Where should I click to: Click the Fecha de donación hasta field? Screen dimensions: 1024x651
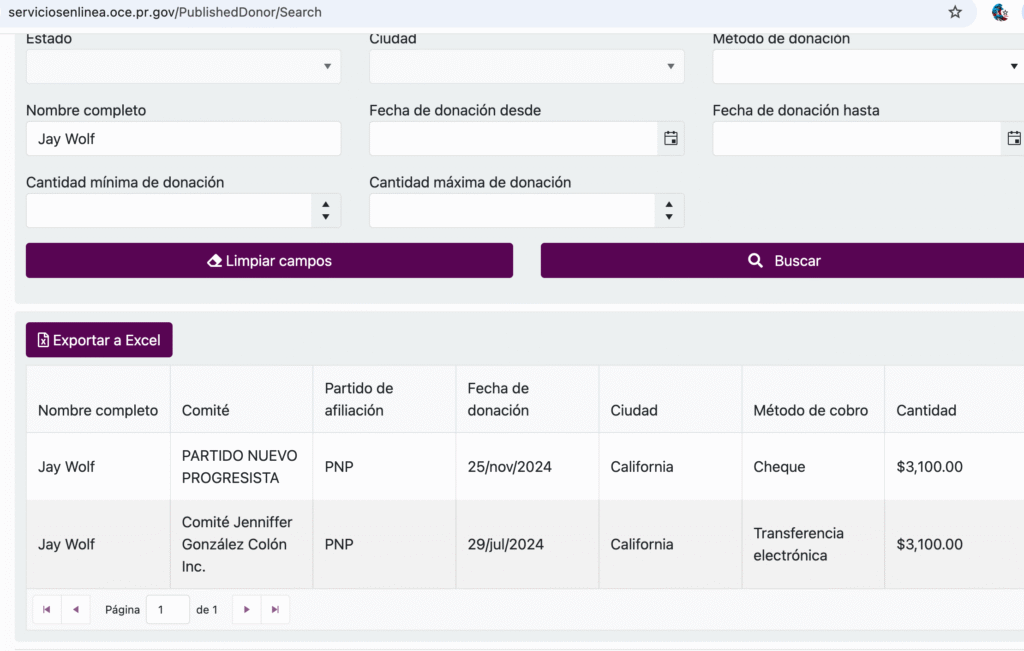pyautogui.click(x=857, y=138)
